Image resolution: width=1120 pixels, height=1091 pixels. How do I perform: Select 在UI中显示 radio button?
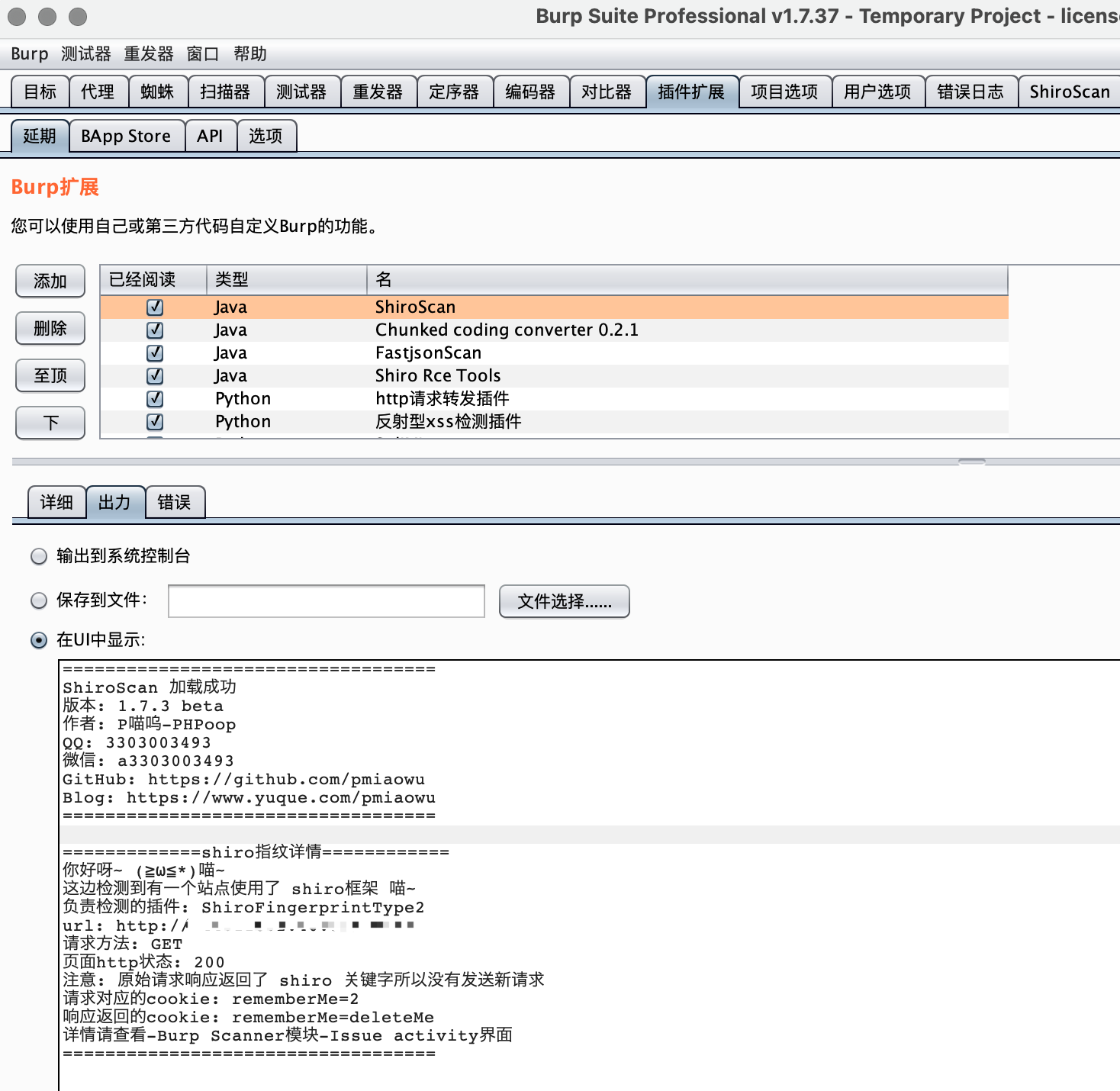[x=39, y=640]
